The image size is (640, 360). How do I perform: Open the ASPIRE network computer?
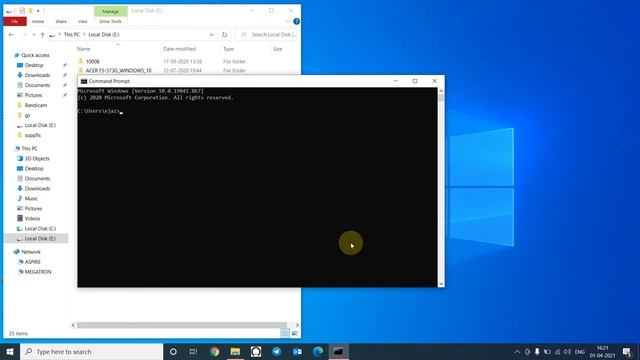(x=33, y=262)
